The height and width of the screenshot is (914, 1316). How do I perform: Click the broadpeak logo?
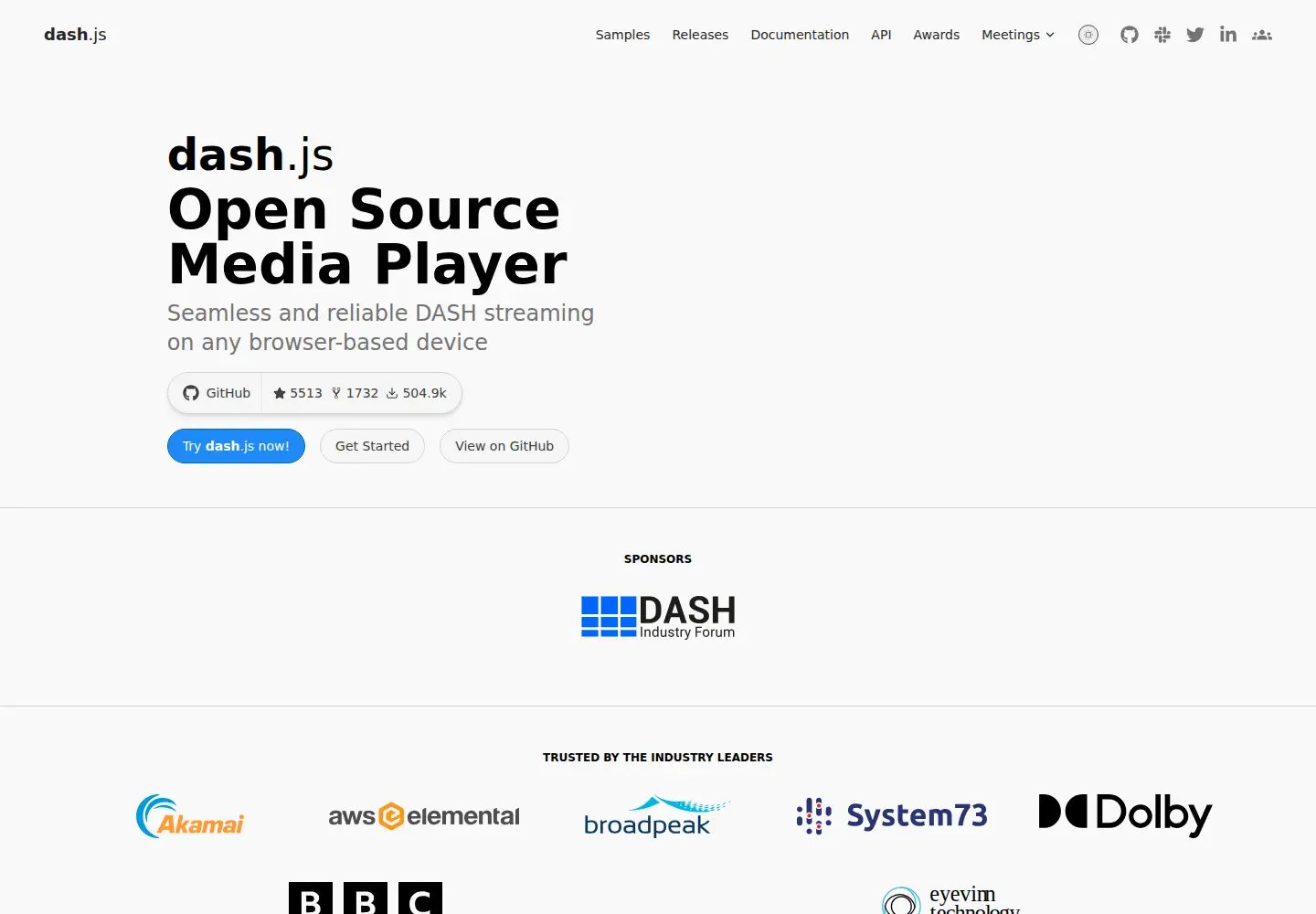pos(657,816)
